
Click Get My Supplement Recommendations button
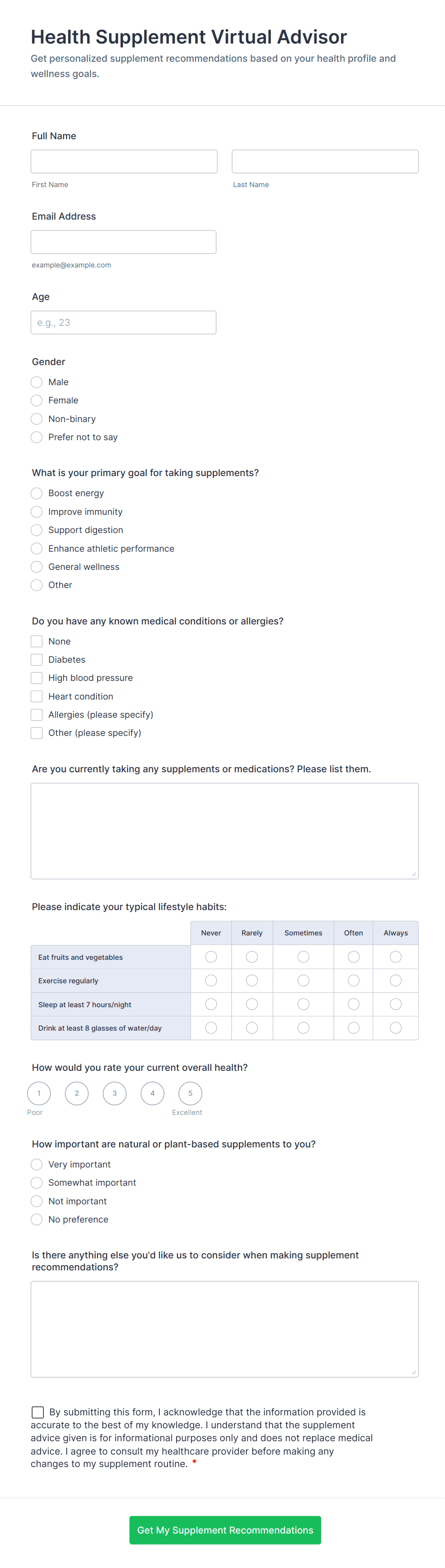224,1530
